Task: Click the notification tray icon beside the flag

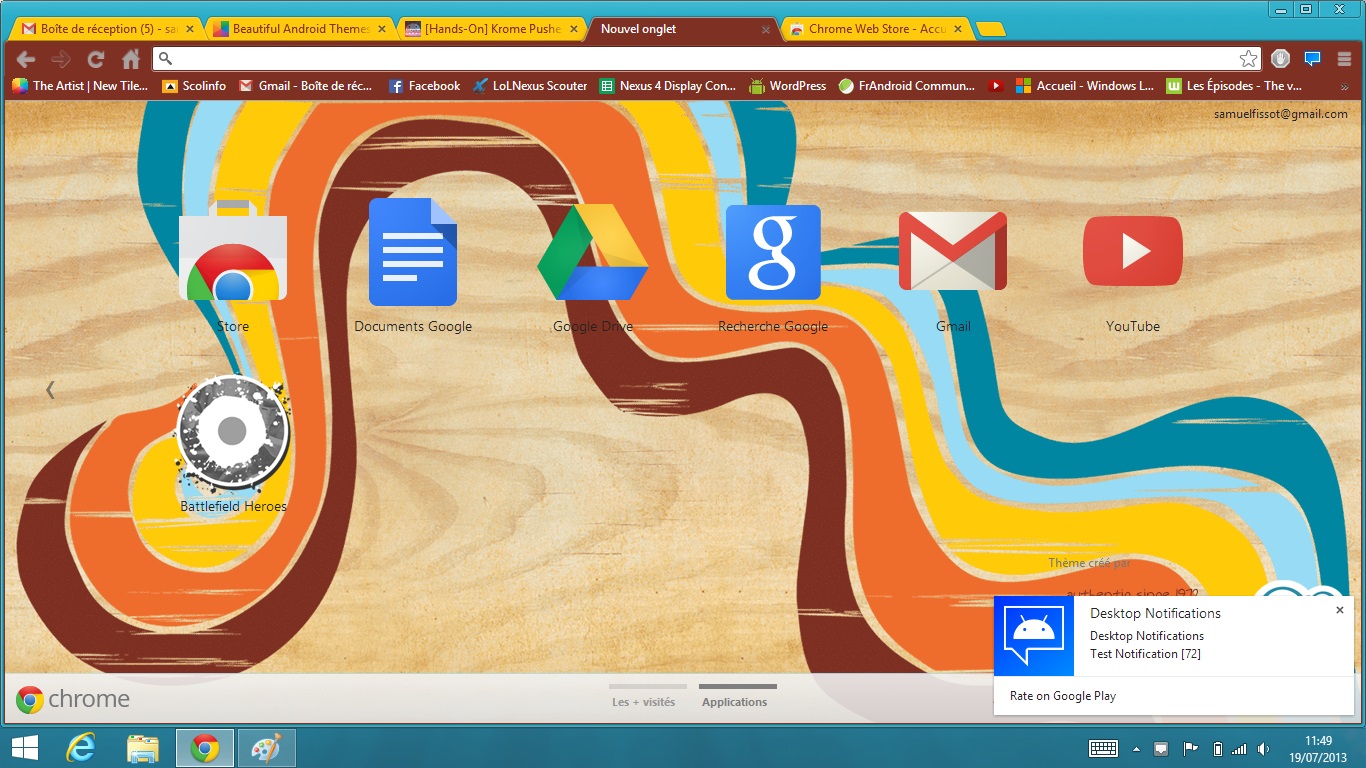Action: [x=1161, y=748]
